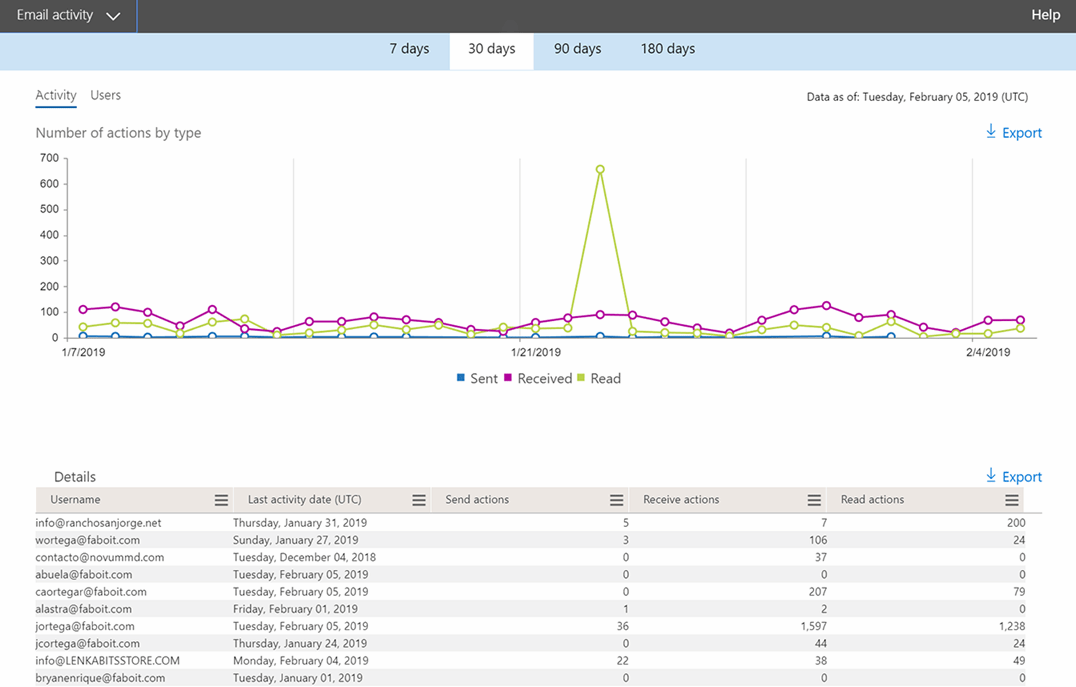Image resolution: width=1076 pixels, height=687 pixels.
Task: Toggle the Received series in the legend
Action: coord(537,378)
